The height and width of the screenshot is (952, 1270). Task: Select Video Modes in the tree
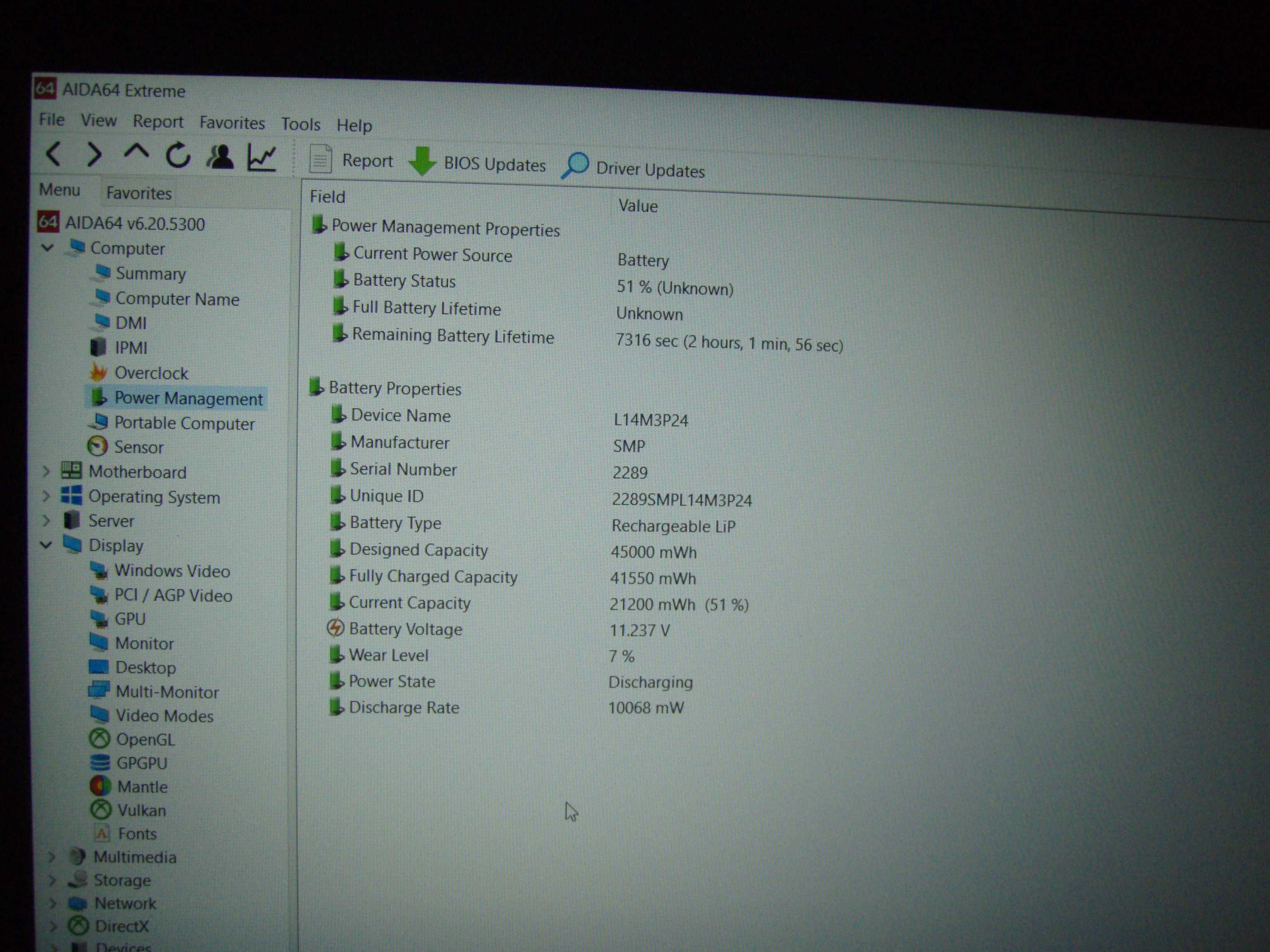[x=152, y=715]
